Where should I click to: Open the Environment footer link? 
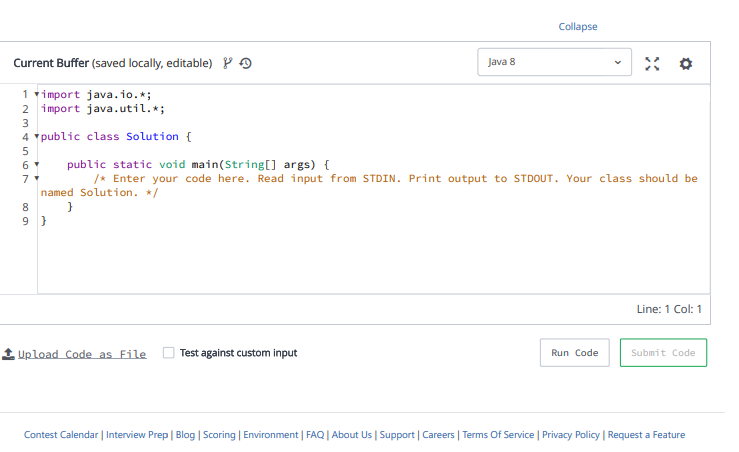coord(271,435)
